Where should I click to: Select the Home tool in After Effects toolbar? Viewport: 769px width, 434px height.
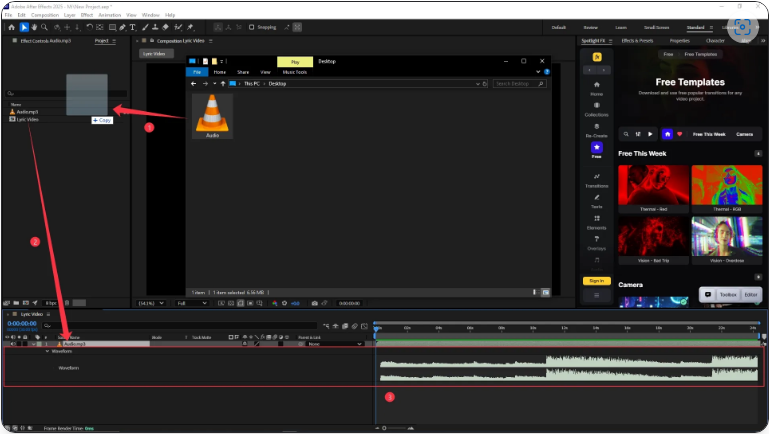click(x=12, y=27)
